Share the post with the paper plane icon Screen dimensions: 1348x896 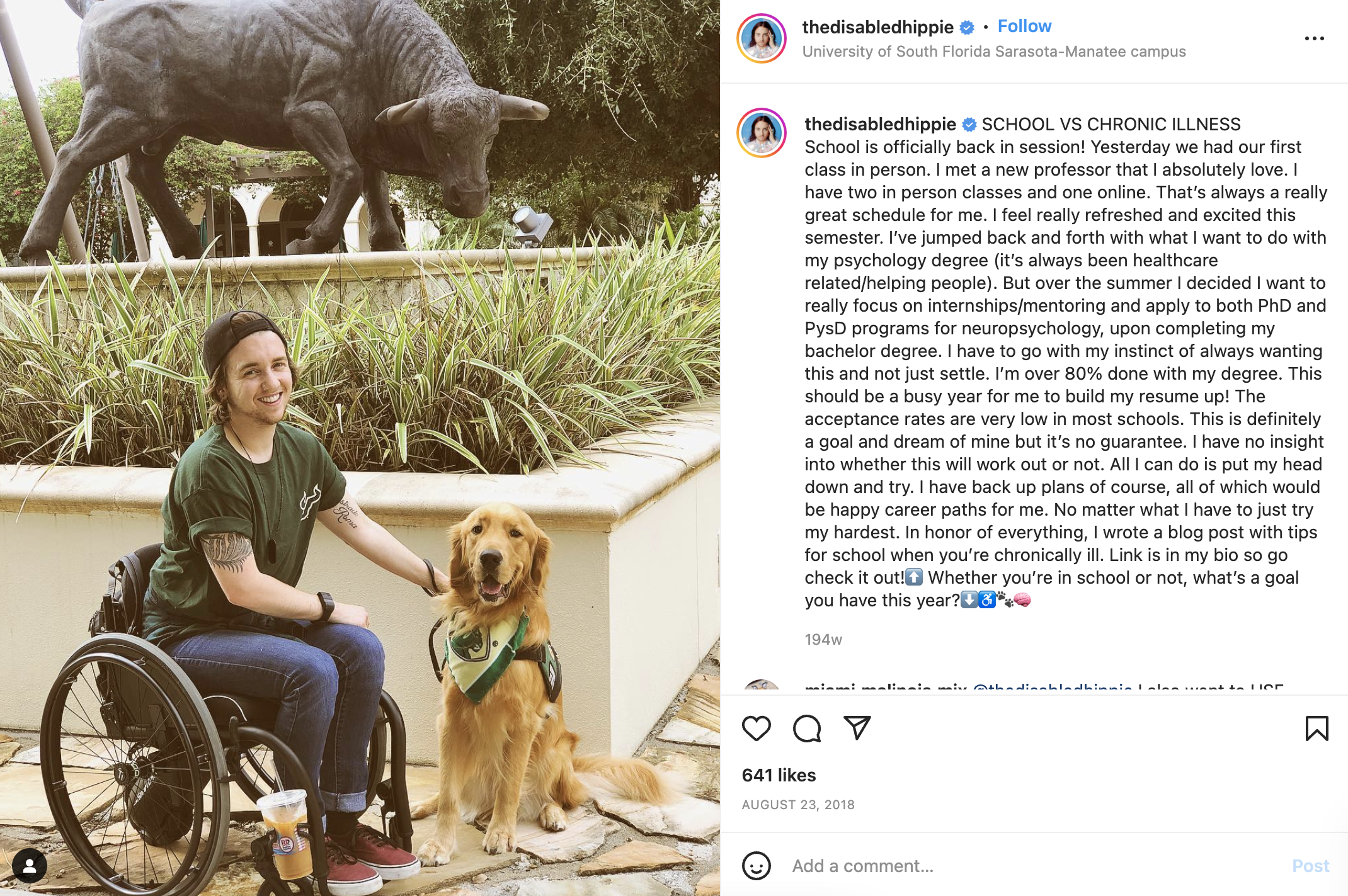pos(857,728)
